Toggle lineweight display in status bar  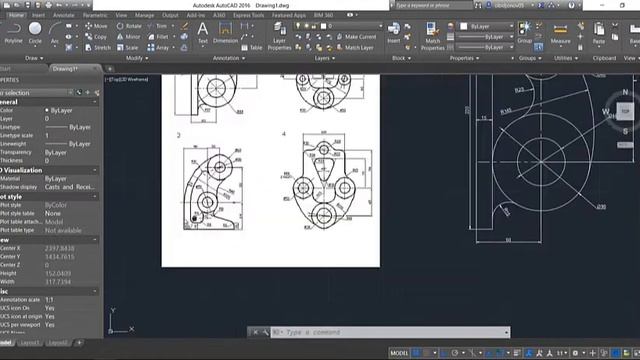(517, 353)
